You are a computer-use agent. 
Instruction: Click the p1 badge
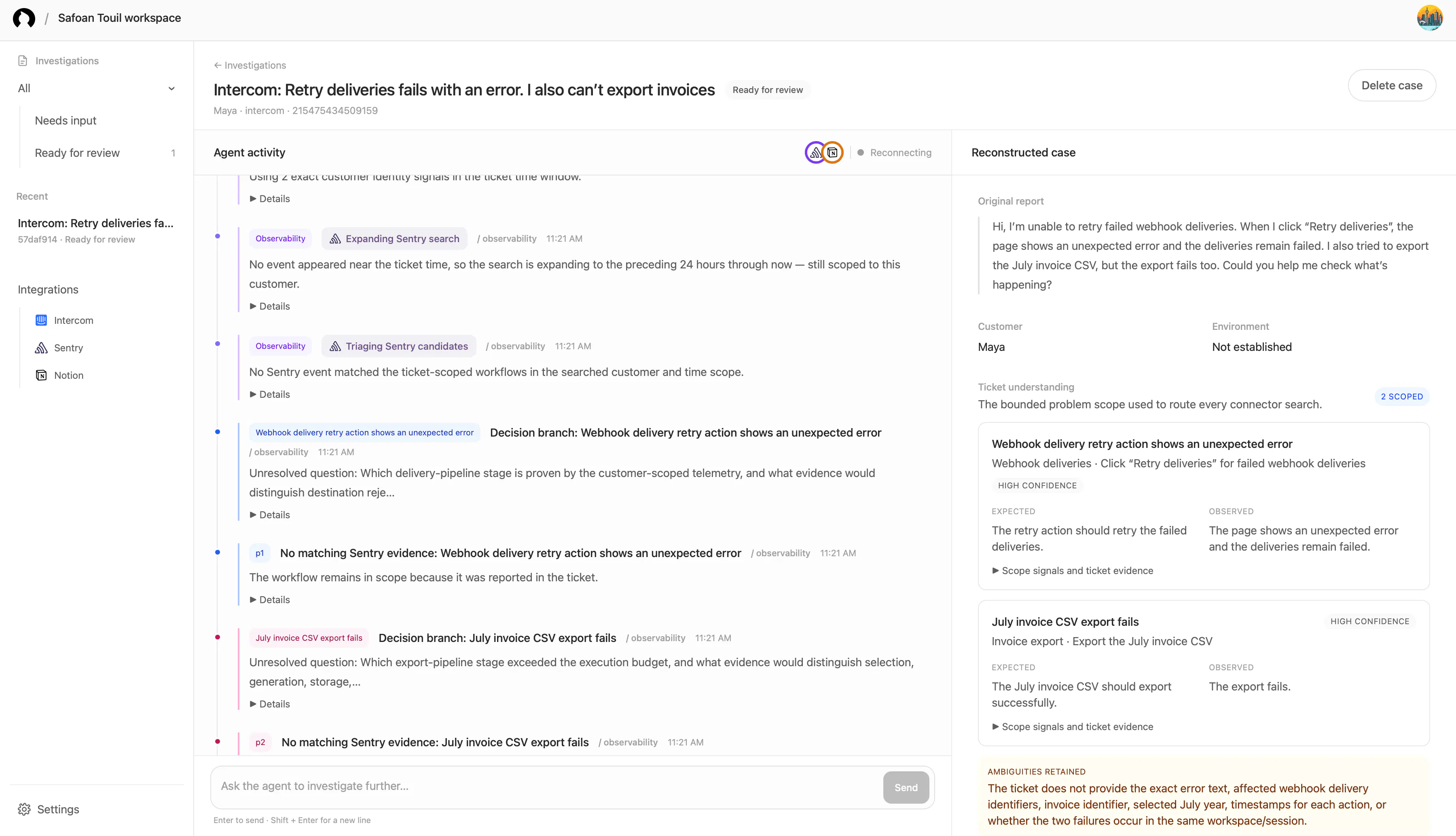pos(260,553)
